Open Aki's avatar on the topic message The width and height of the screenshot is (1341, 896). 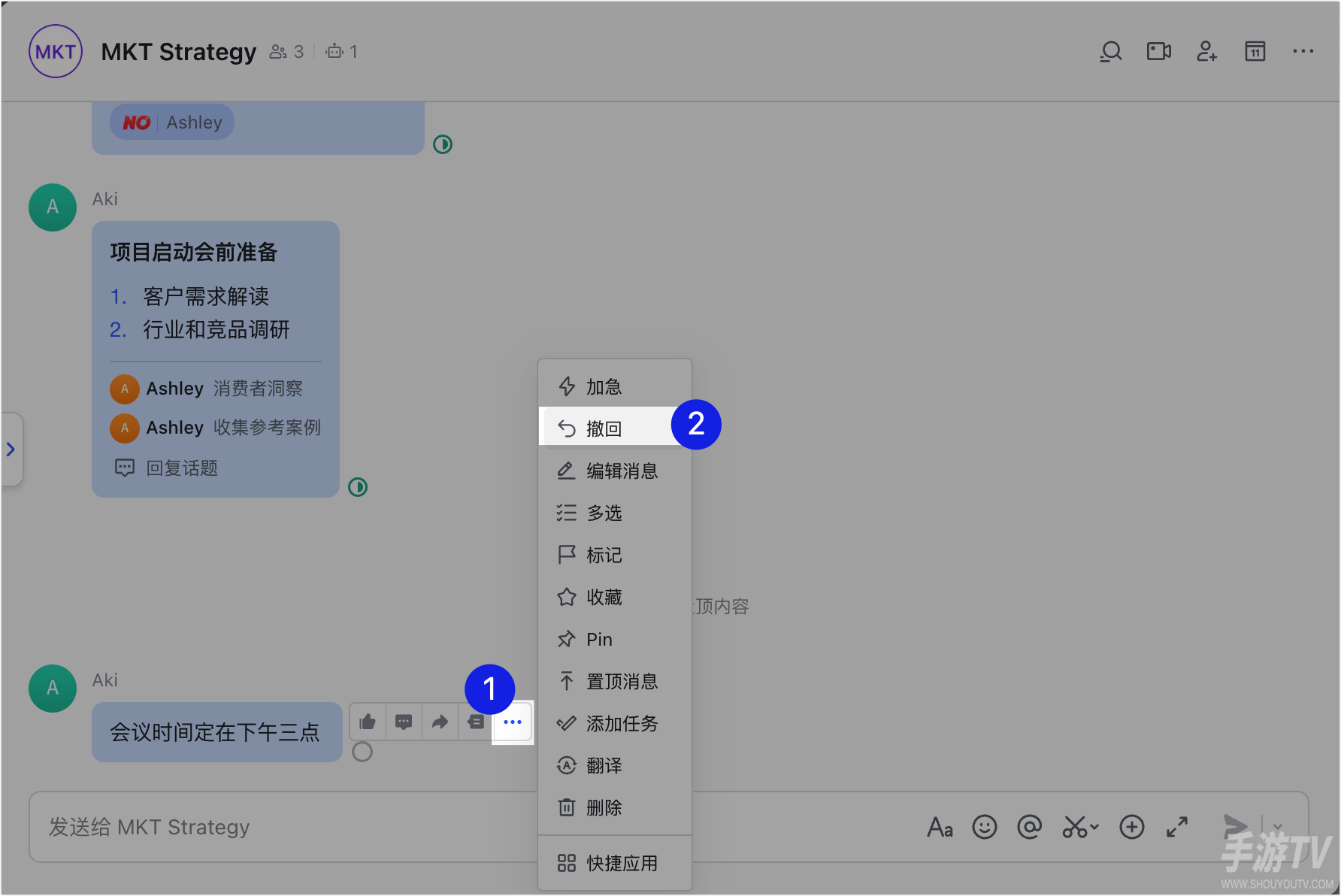click(x=53, y=207)
